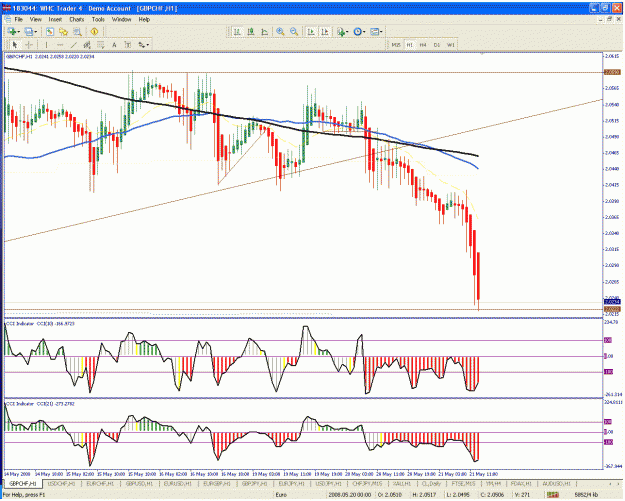This screenshot has width=625, height=501.
Task: Open the Charts menu
Action: point(77,19)
